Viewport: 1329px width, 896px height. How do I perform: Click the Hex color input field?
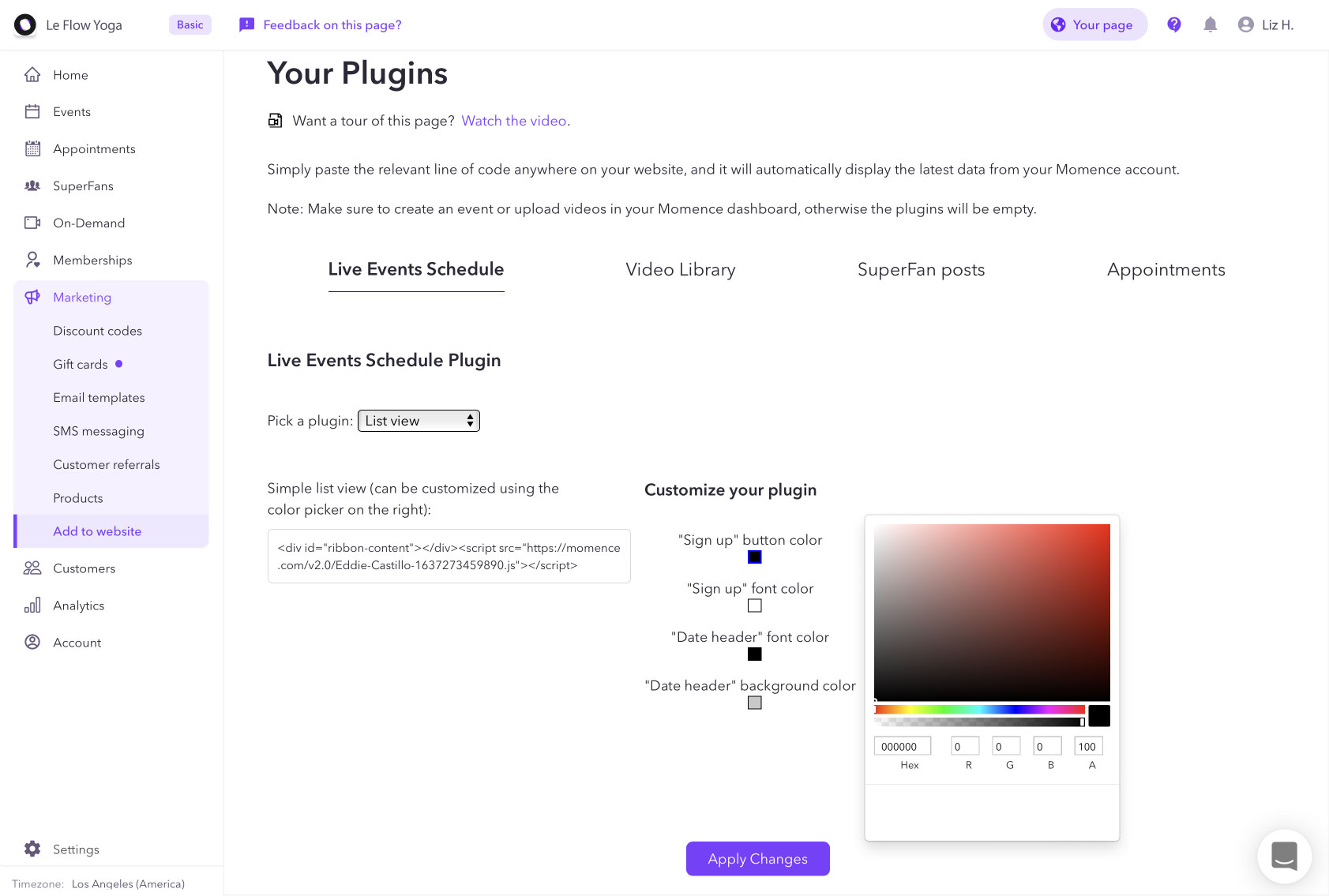(x=902, y=746)
